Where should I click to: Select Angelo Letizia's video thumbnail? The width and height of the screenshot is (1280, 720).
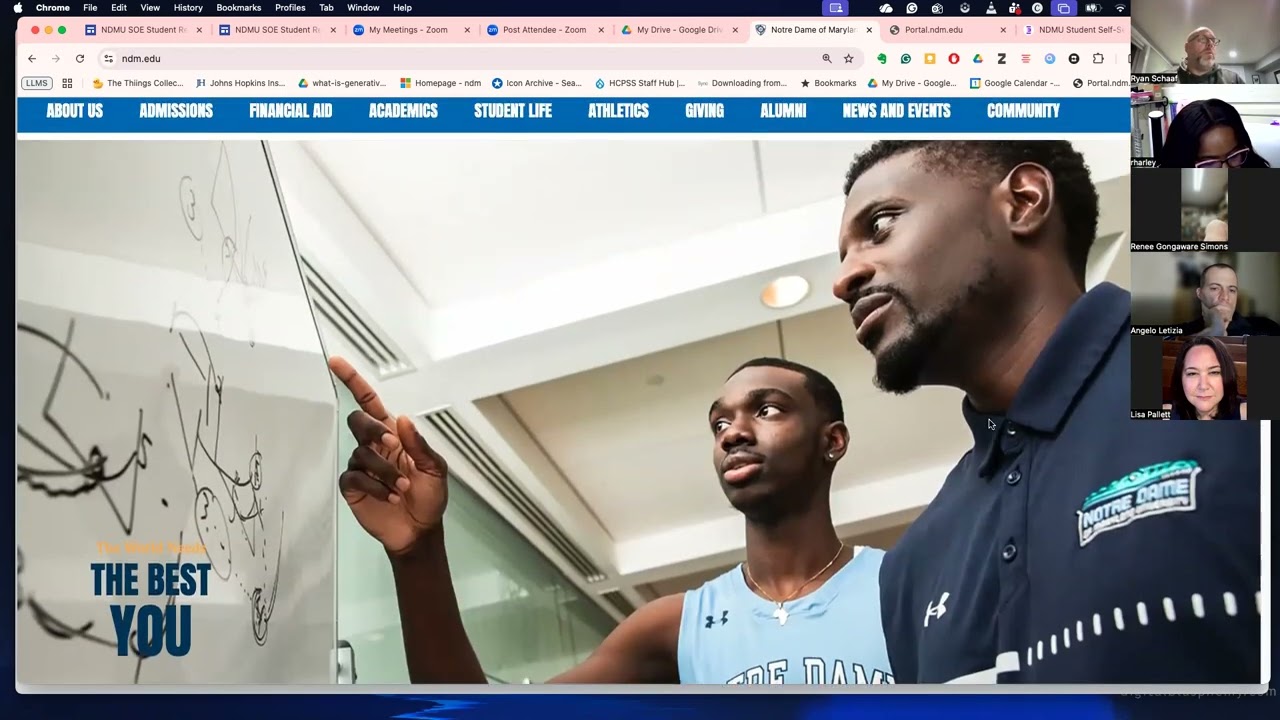[x=1206, y=294]
